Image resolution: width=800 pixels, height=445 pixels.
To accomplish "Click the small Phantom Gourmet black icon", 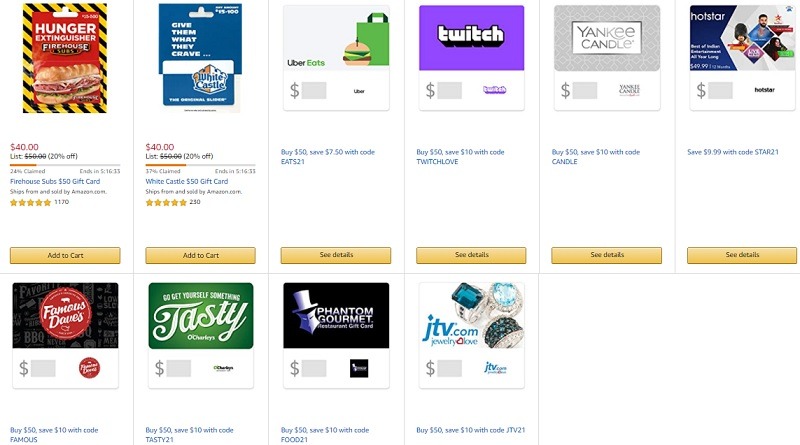I will 359,368.
